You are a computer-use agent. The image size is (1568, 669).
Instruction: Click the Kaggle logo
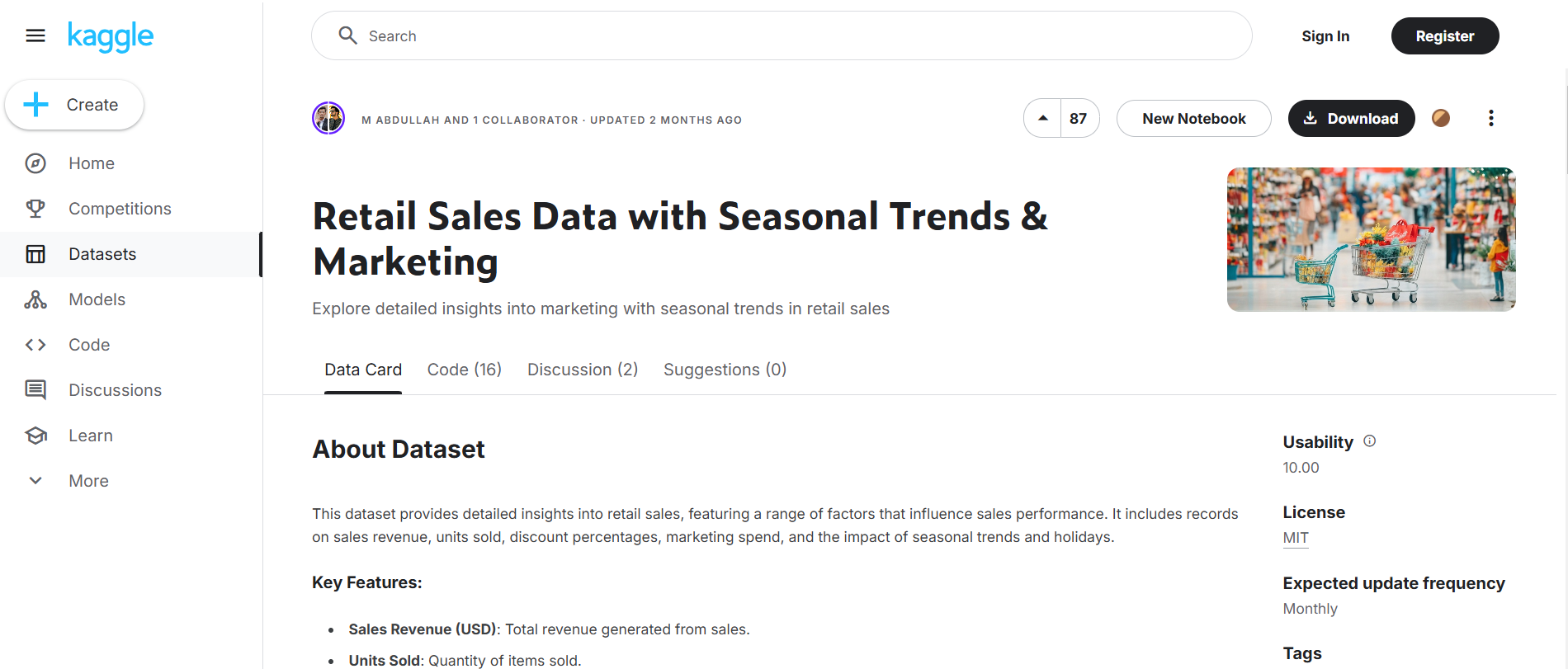coord(111,36)
